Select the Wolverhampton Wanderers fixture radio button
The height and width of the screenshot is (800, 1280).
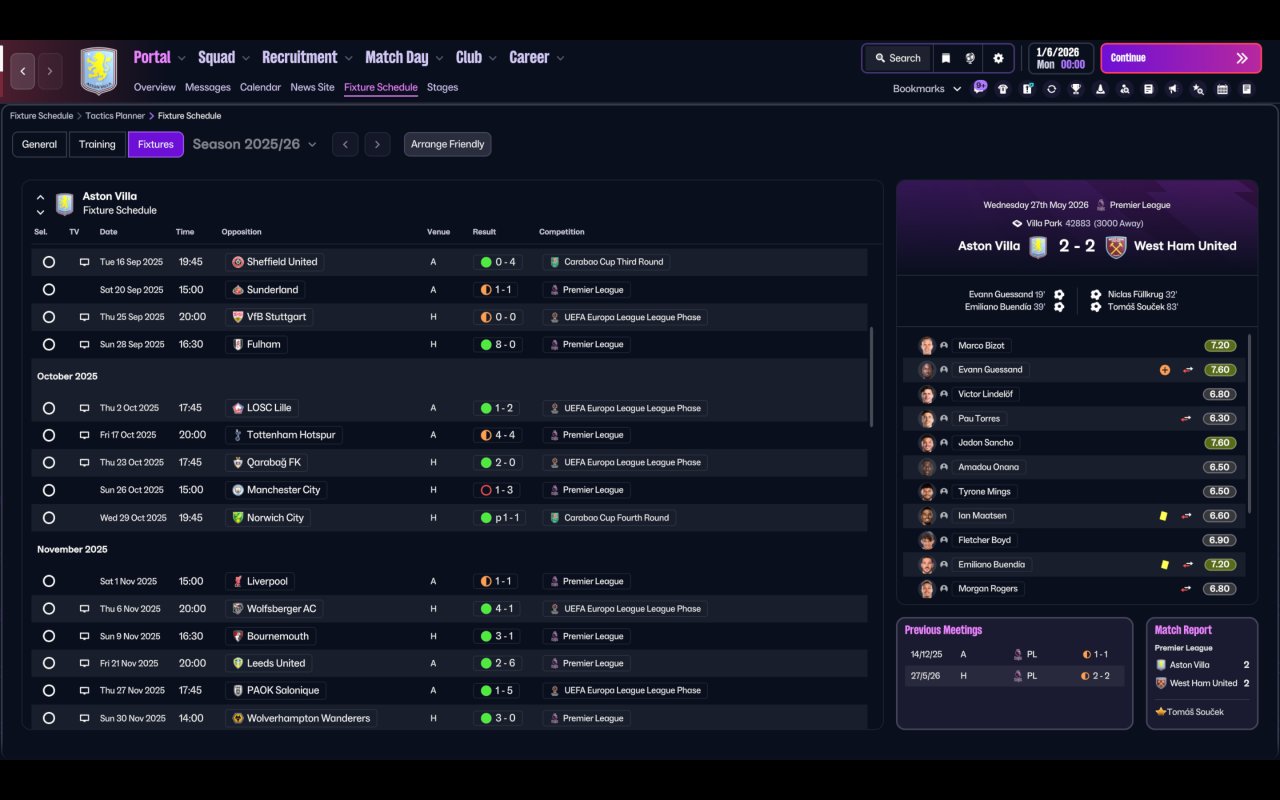[49, 718]
